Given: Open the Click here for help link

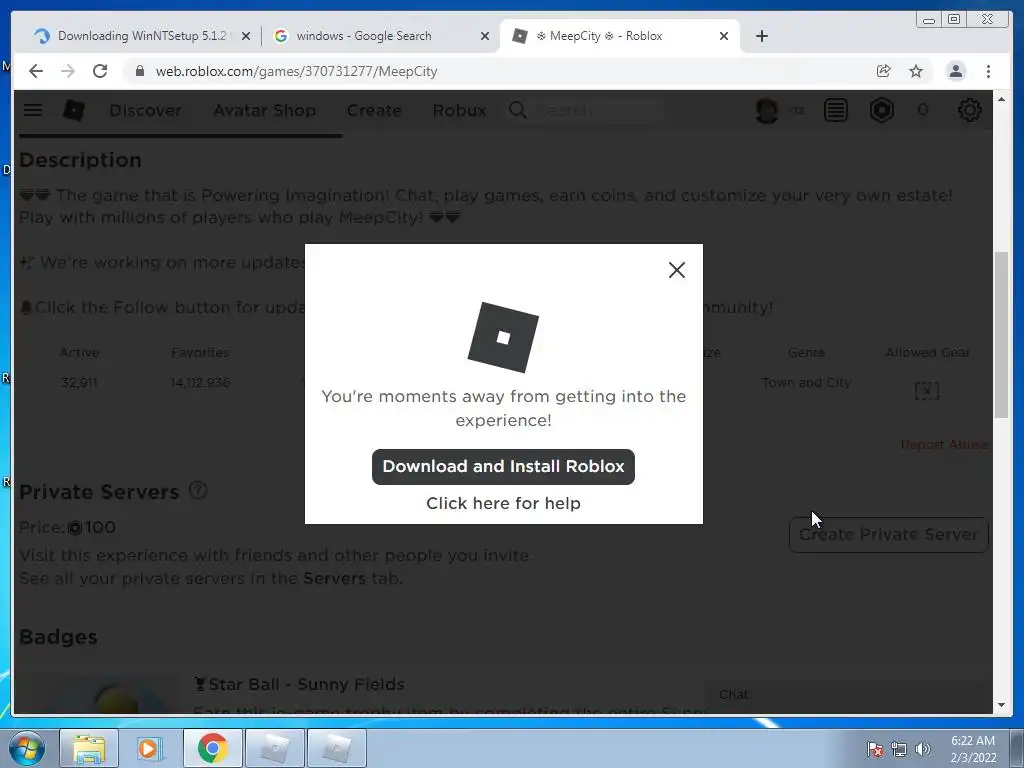Looking at the screenshot, I should pyautogui.click(x=503, y=503).
